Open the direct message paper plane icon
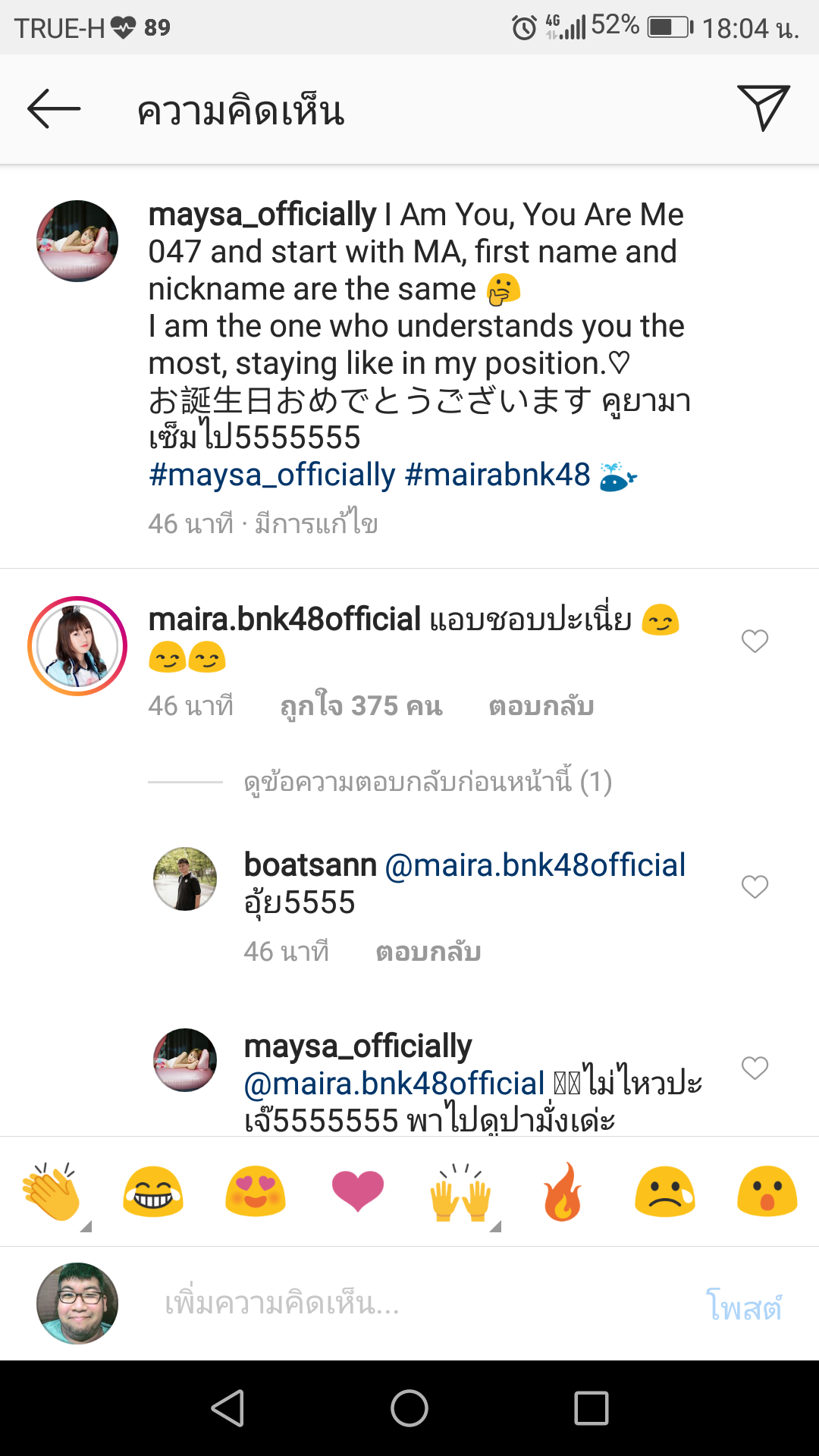 point(763,108)
